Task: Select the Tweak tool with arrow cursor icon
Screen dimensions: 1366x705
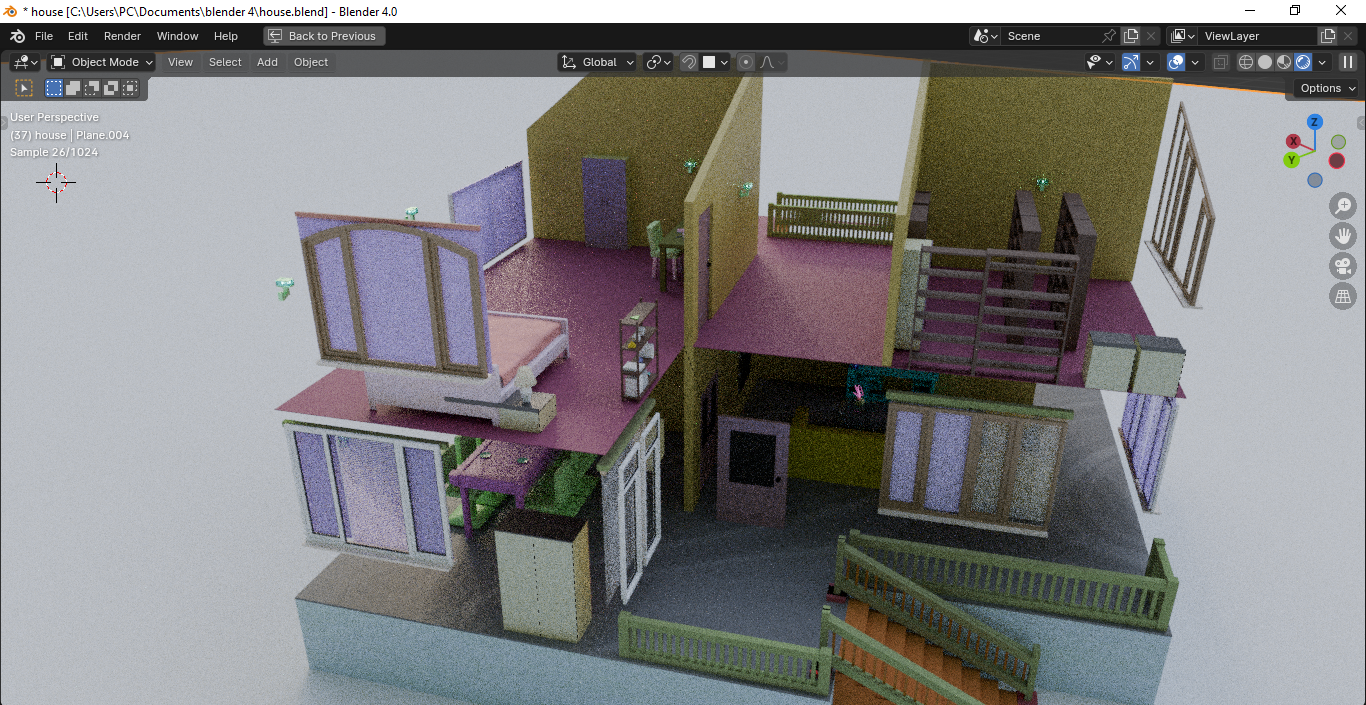Action: coord(25,88)
